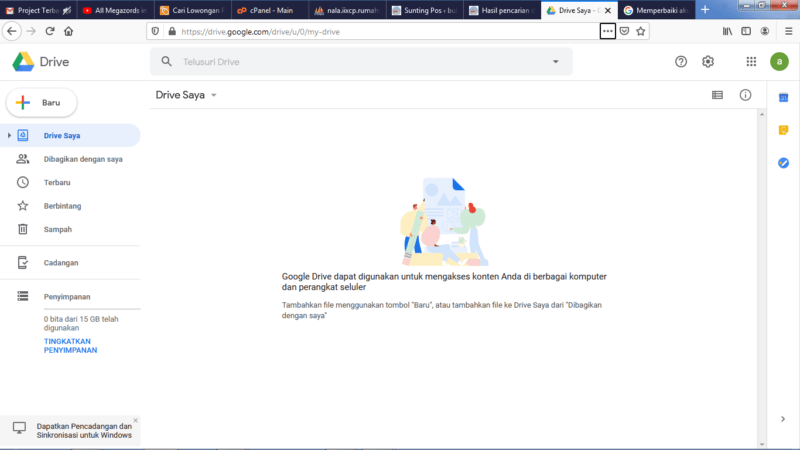The height and width of the screenshot is (450, 800).
Task: Show details info icon
Action: pyautogui.click(x=745, y=95)
